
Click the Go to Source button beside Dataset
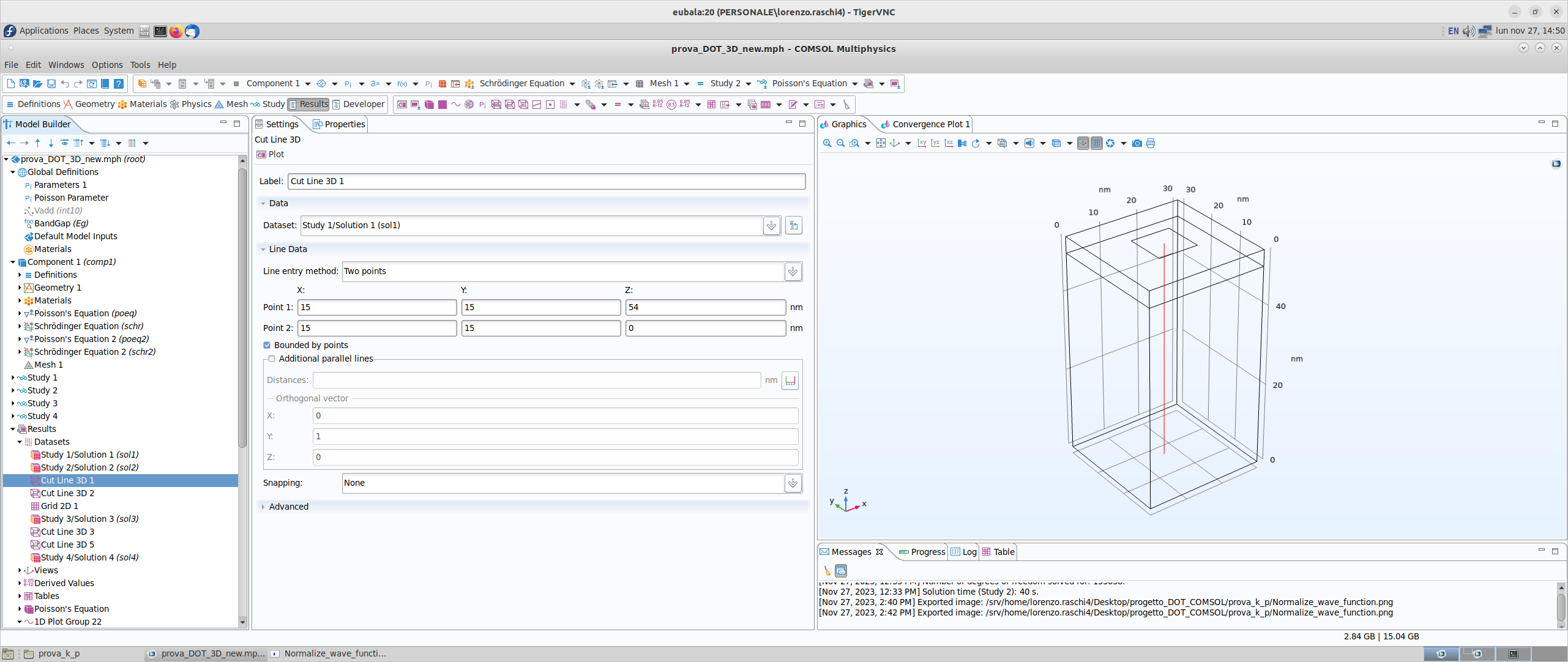pos(793,225)
